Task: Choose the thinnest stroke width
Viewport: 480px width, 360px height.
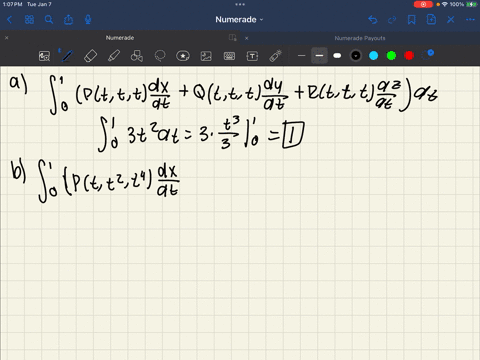Action: pos(301,56)
